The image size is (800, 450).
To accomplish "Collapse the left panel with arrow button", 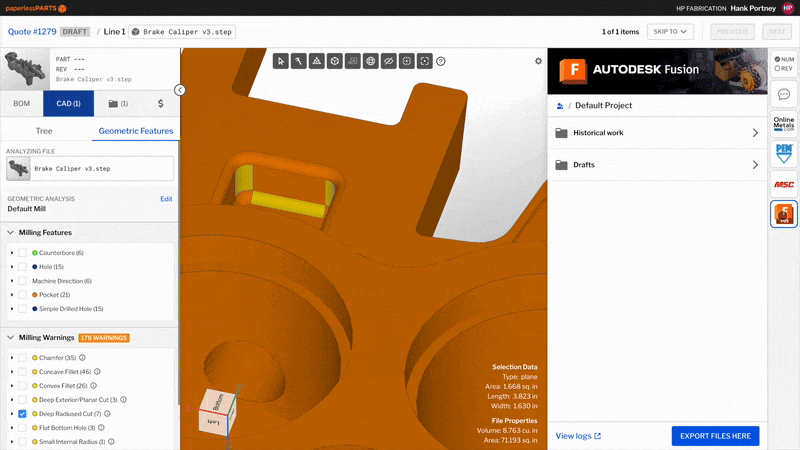I will (180, 90).
